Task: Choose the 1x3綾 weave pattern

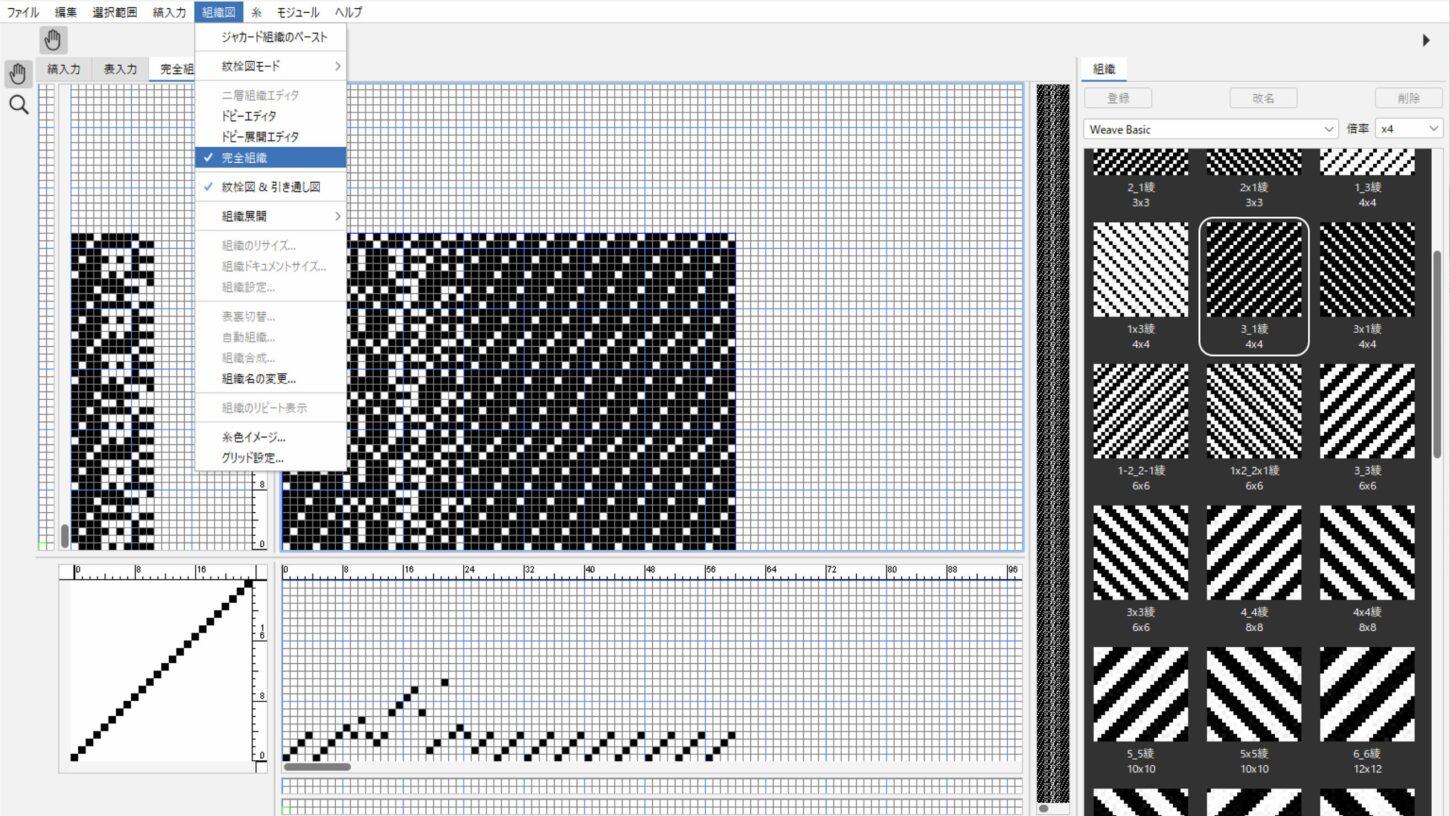Action: [x=1141, y=271]
